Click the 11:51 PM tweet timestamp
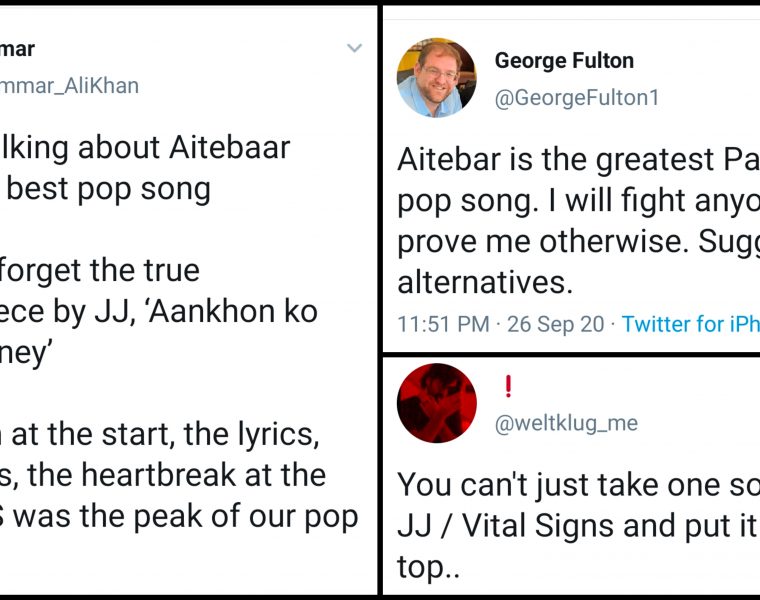This screenshot has width=760, height=600. pyautogui.click(x=443, y=324)
